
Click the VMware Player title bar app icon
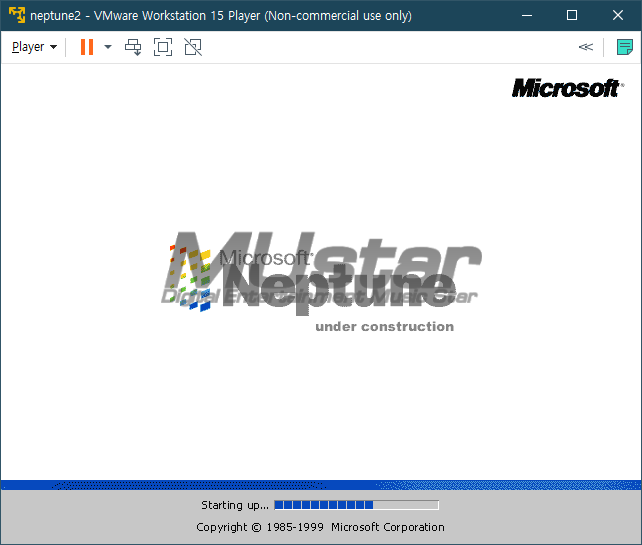tap(17, 15)
